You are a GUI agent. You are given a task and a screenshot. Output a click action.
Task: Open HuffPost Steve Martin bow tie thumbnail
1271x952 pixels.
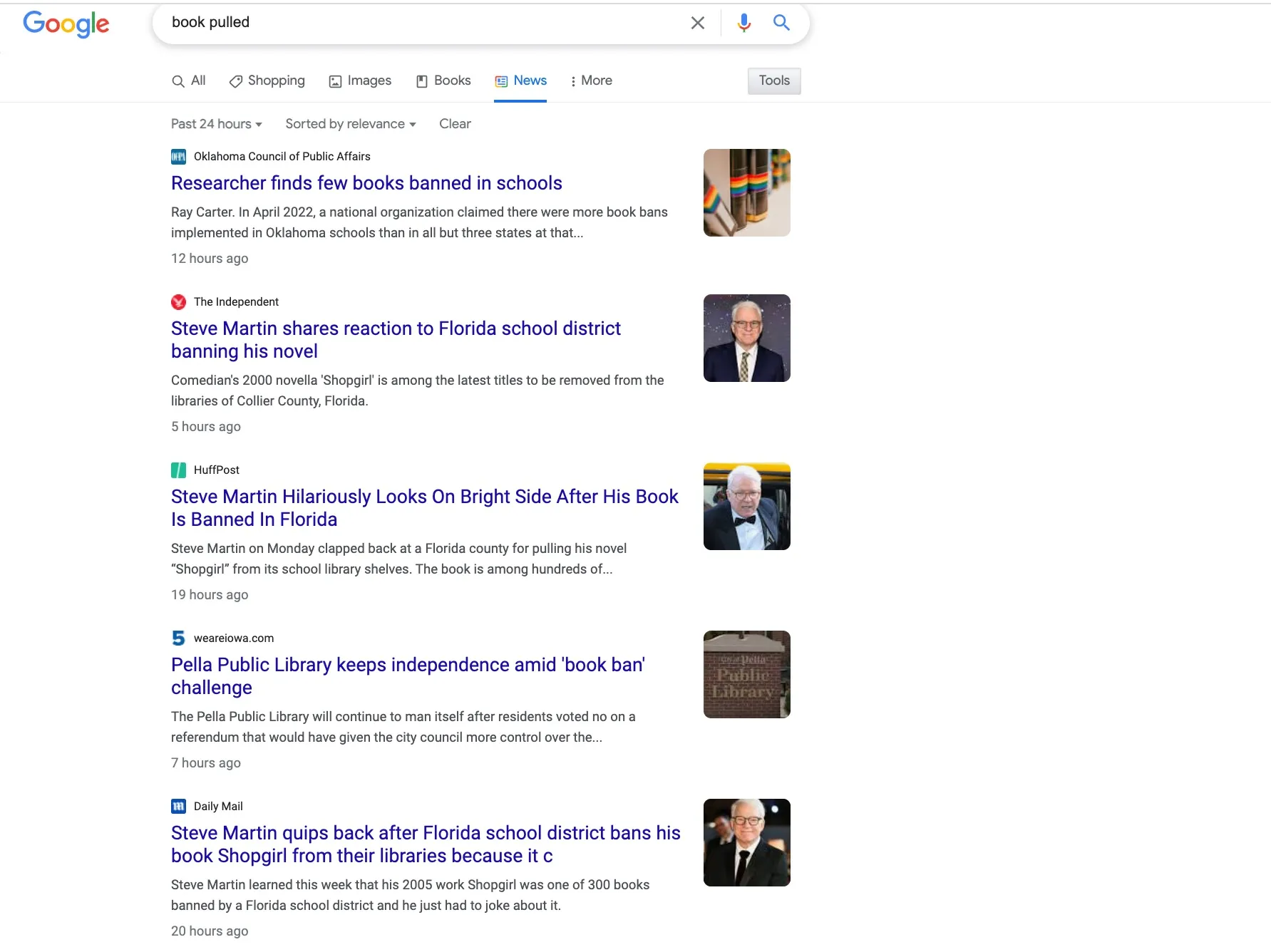[x=746, y=506]
